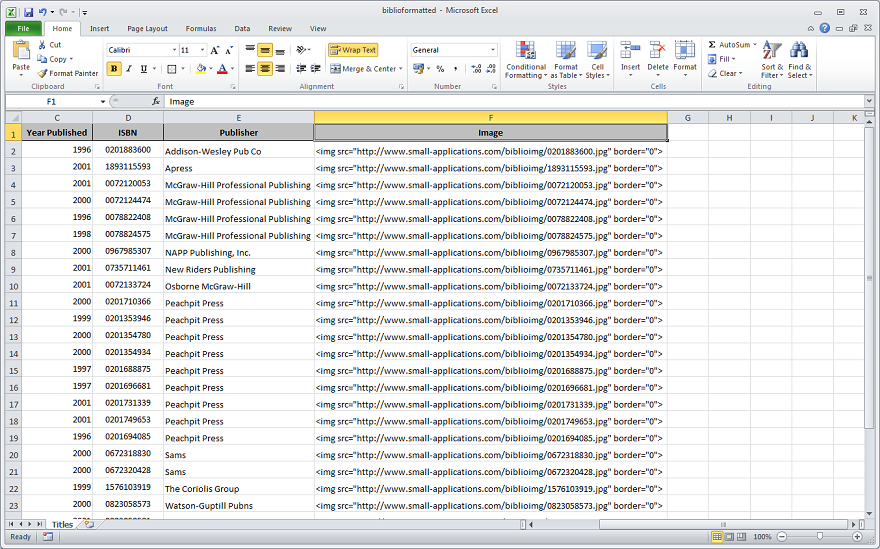
Task: Decrease font size with the shrink font icon
Action: (228, 51)
